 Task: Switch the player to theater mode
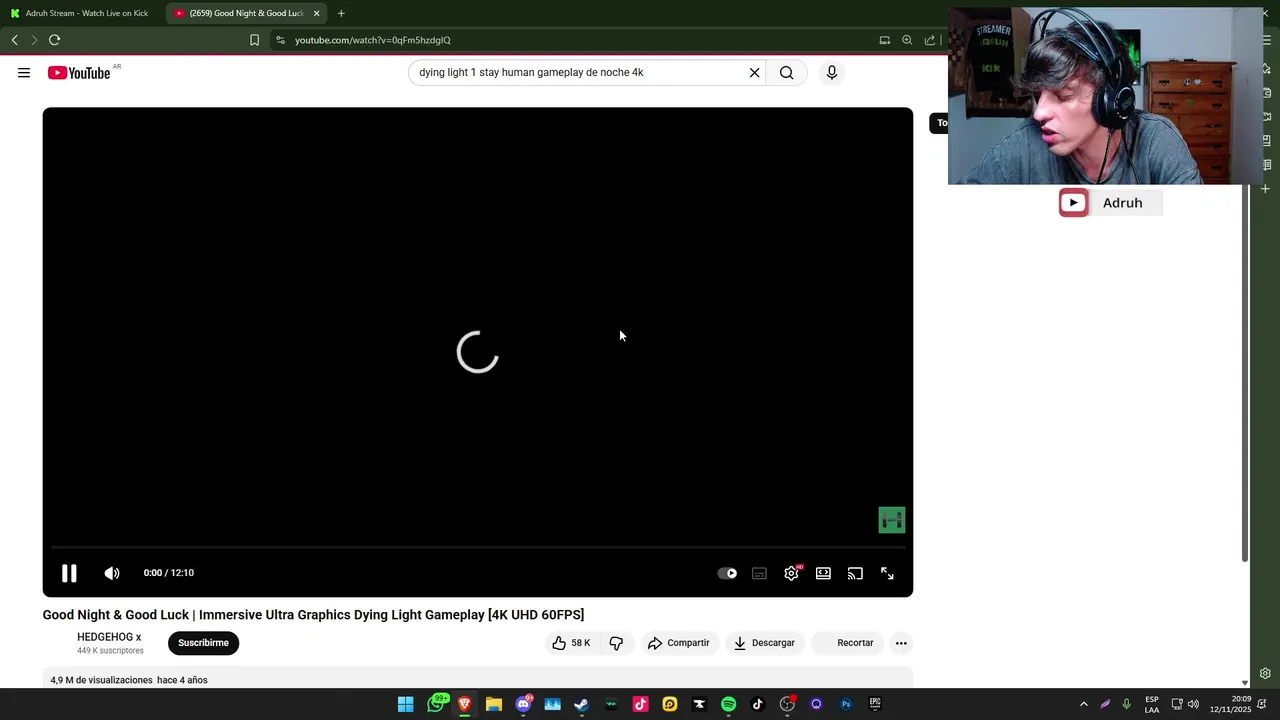(x=823, y=574)
